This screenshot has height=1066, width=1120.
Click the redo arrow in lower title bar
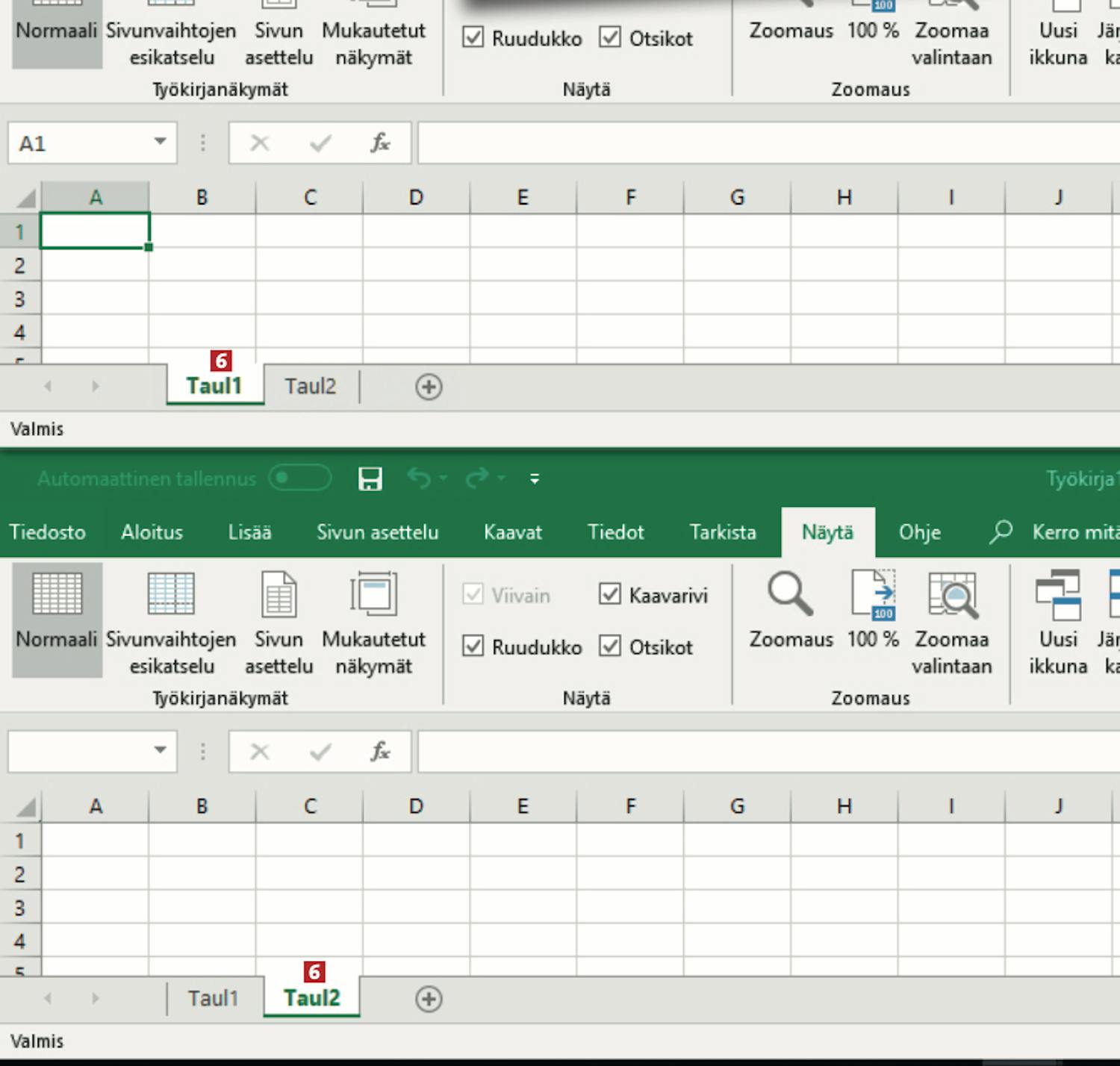coord(477,478)
